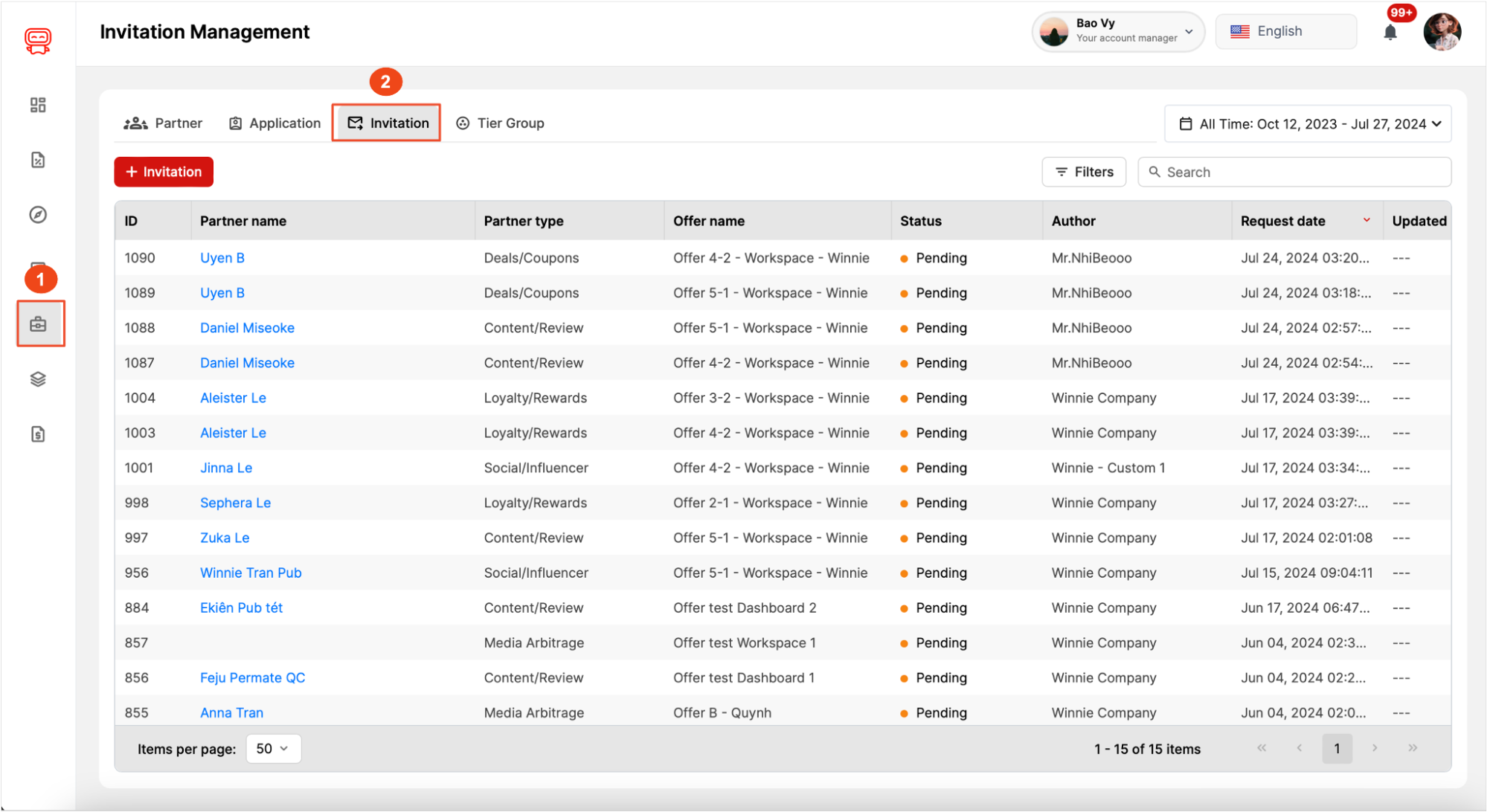Click the robot logo at top left
Image resolution: width=1487 pixels, height=812 pixels.
coord(38,40)
